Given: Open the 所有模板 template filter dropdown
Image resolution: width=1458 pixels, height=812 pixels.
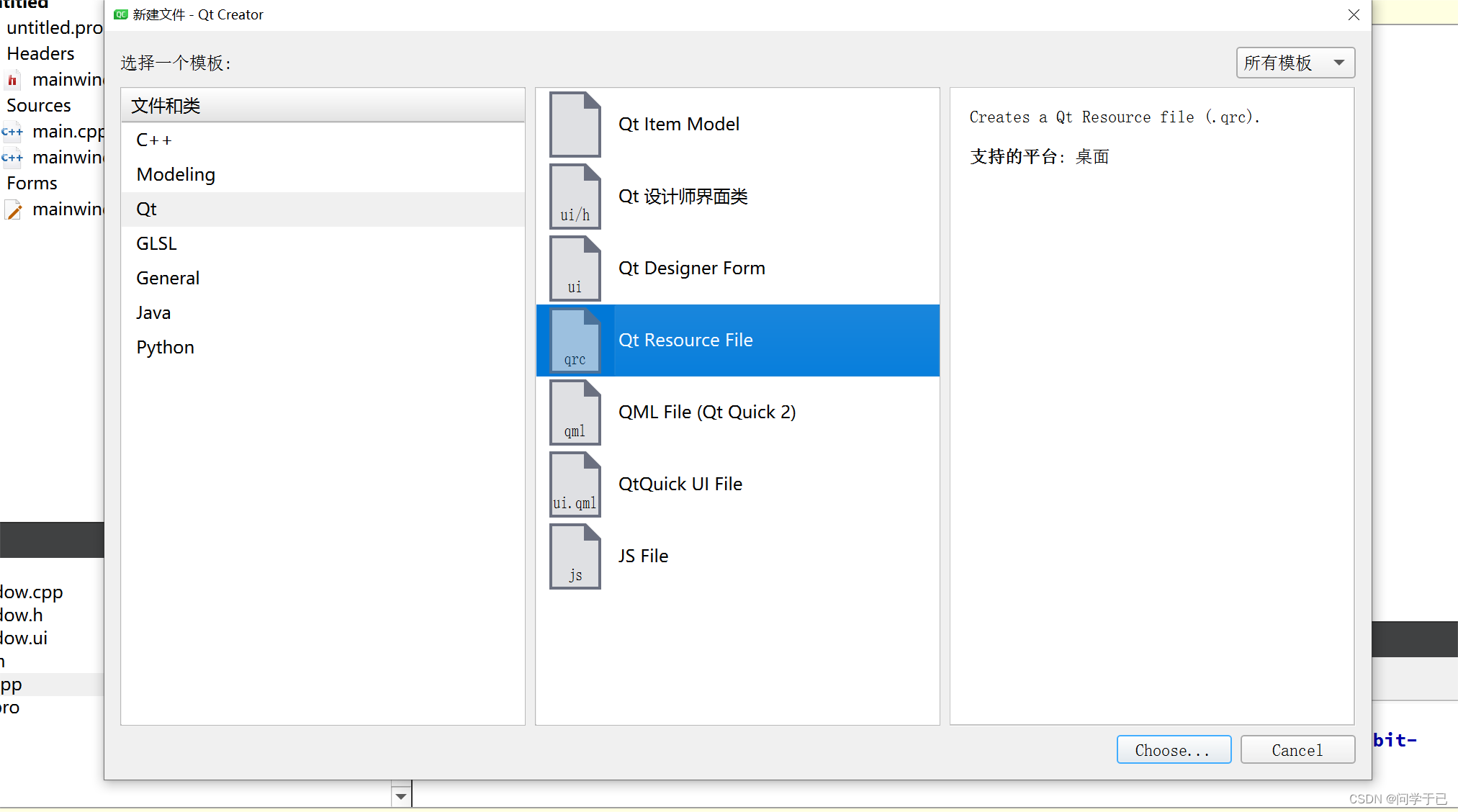Looking at the screenshot, I should (x=1295, y=62).
